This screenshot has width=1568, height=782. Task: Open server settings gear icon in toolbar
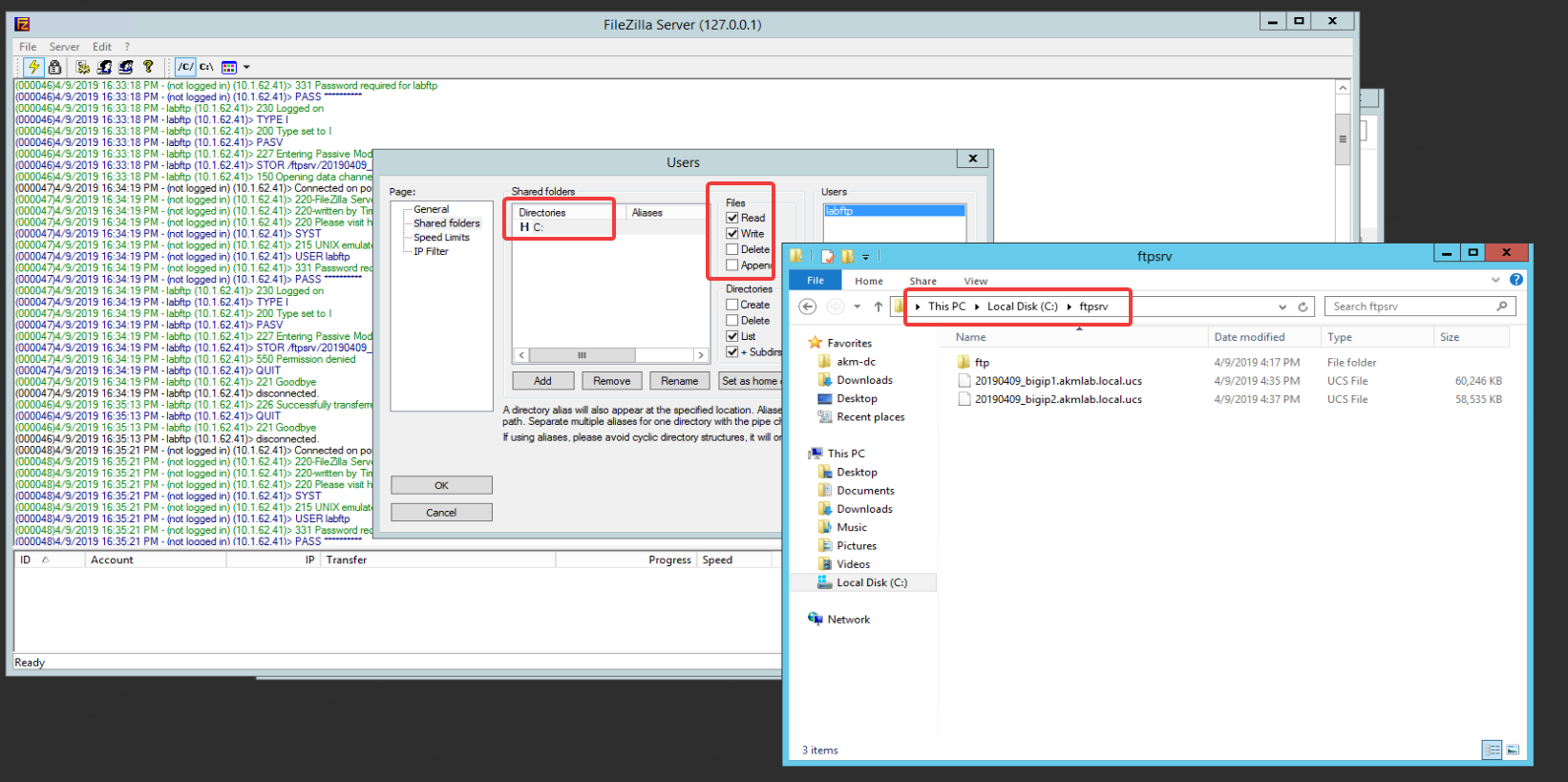[83, 67]
